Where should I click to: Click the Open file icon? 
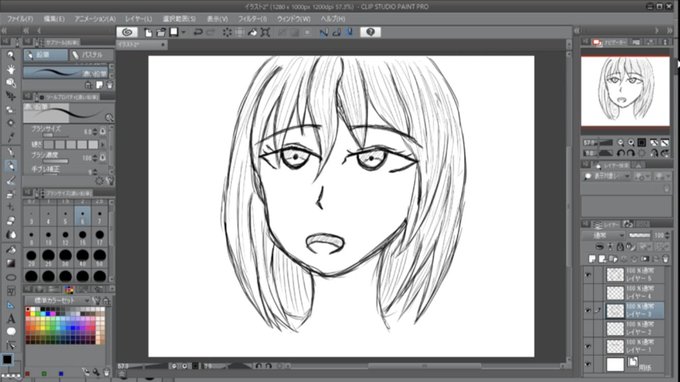pyautogui.click(x=161, y=33)
